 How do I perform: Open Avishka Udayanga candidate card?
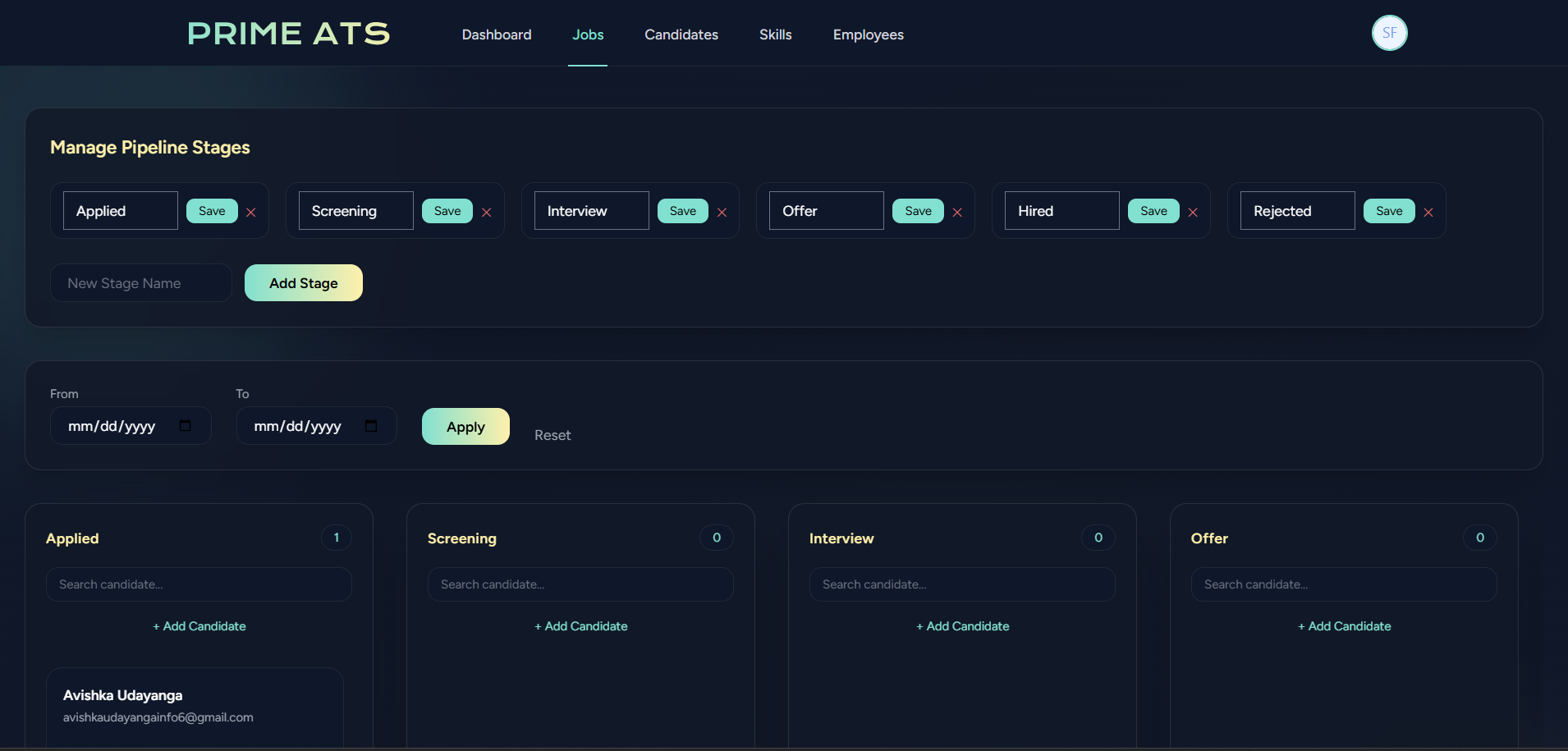click(195, 706)
